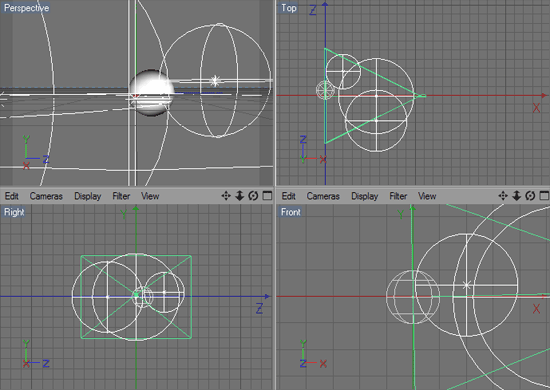Click the Front viewport label
Viewport: 550px width, 390px height.
(290, 212)
